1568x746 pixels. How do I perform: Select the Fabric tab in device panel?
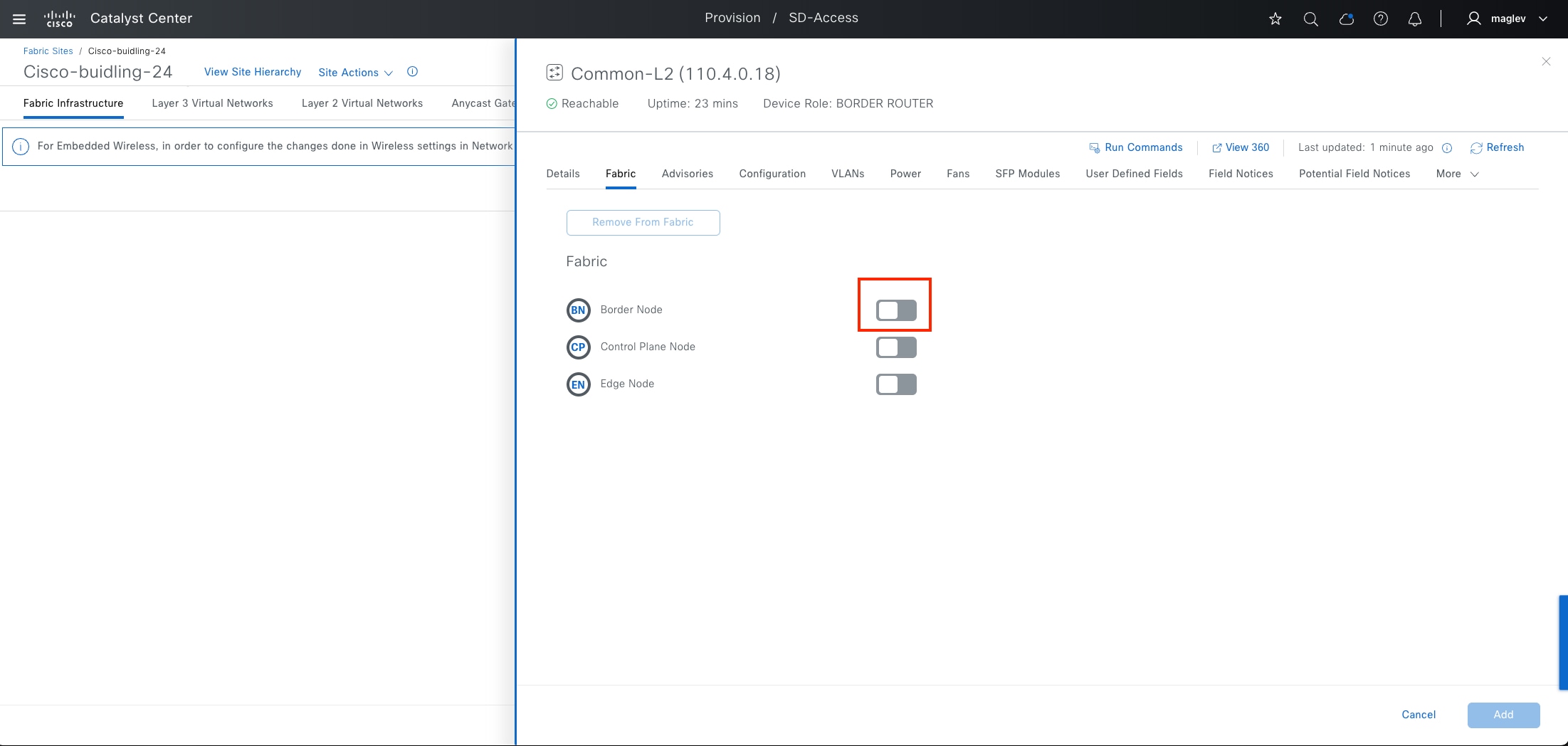pyautogui.click(x=621, y=174)
